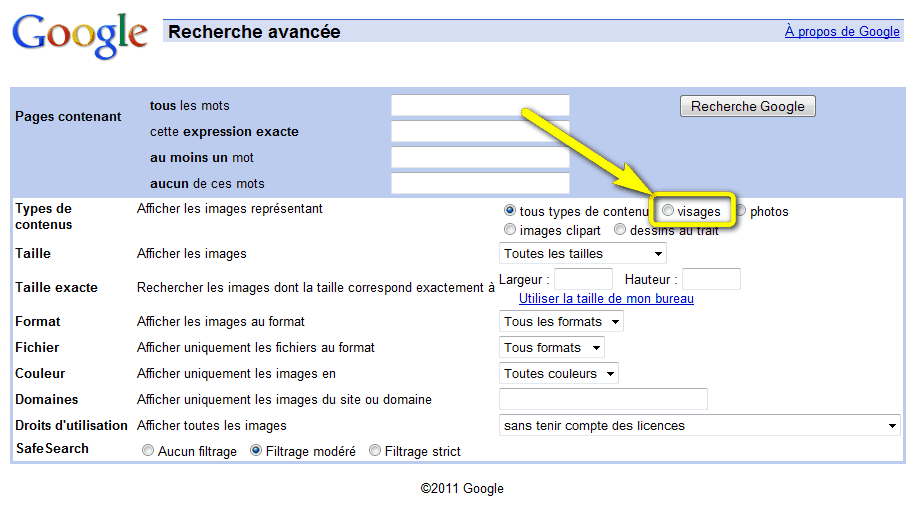Click the 'Format' row label
Screen dimensions: 918x507
tap(37, 321)
